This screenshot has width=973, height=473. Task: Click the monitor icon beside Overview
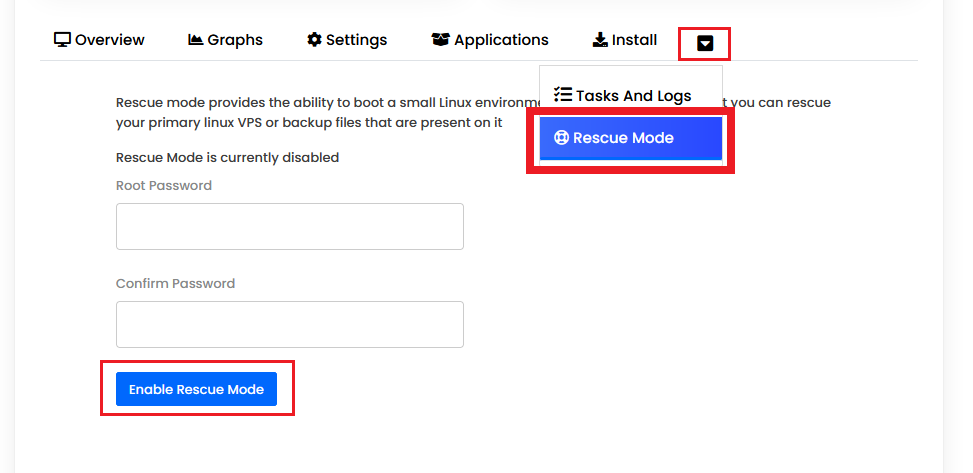62,40
